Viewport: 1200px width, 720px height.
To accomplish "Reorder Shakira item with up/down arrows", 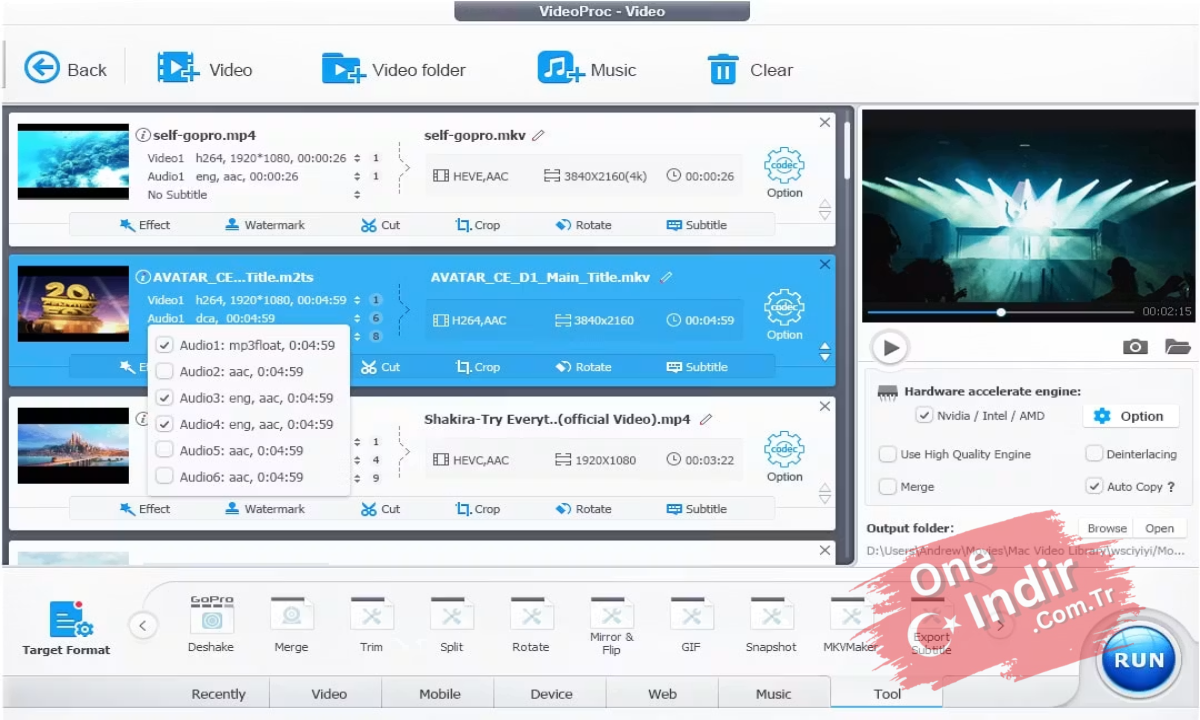I will coord(825,494).
